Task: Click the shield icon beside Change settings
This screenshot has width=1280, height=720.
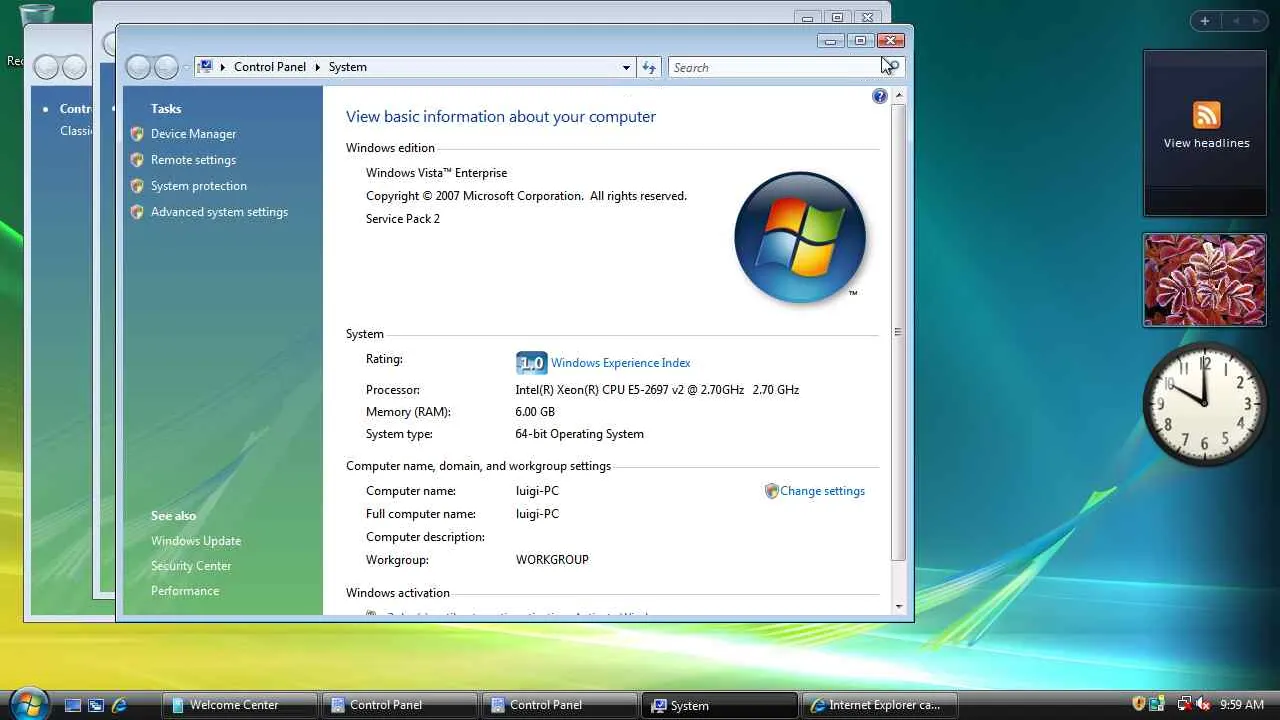Action: pyautogui.click(x=771, y=491)
